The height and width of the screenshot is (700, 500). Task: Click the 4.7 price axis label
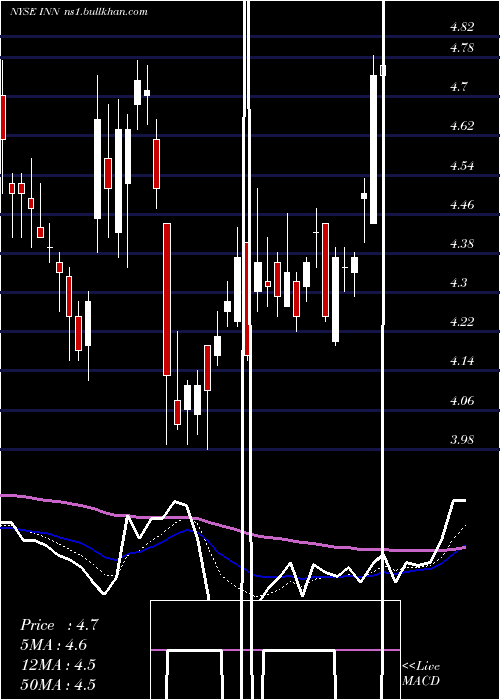[459, 87]
